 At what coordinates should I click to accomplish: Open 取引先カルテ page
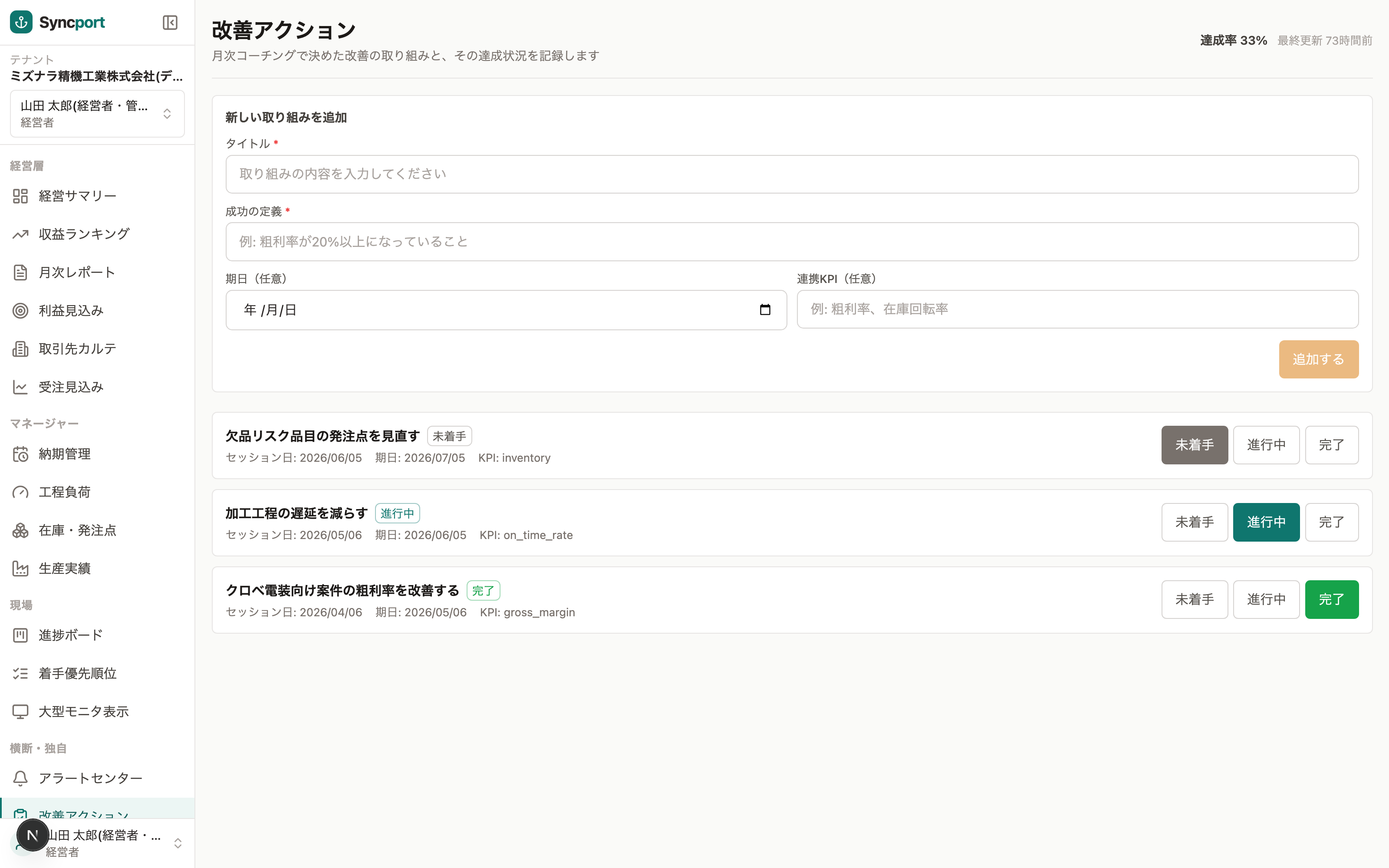[x=97, y=349]
